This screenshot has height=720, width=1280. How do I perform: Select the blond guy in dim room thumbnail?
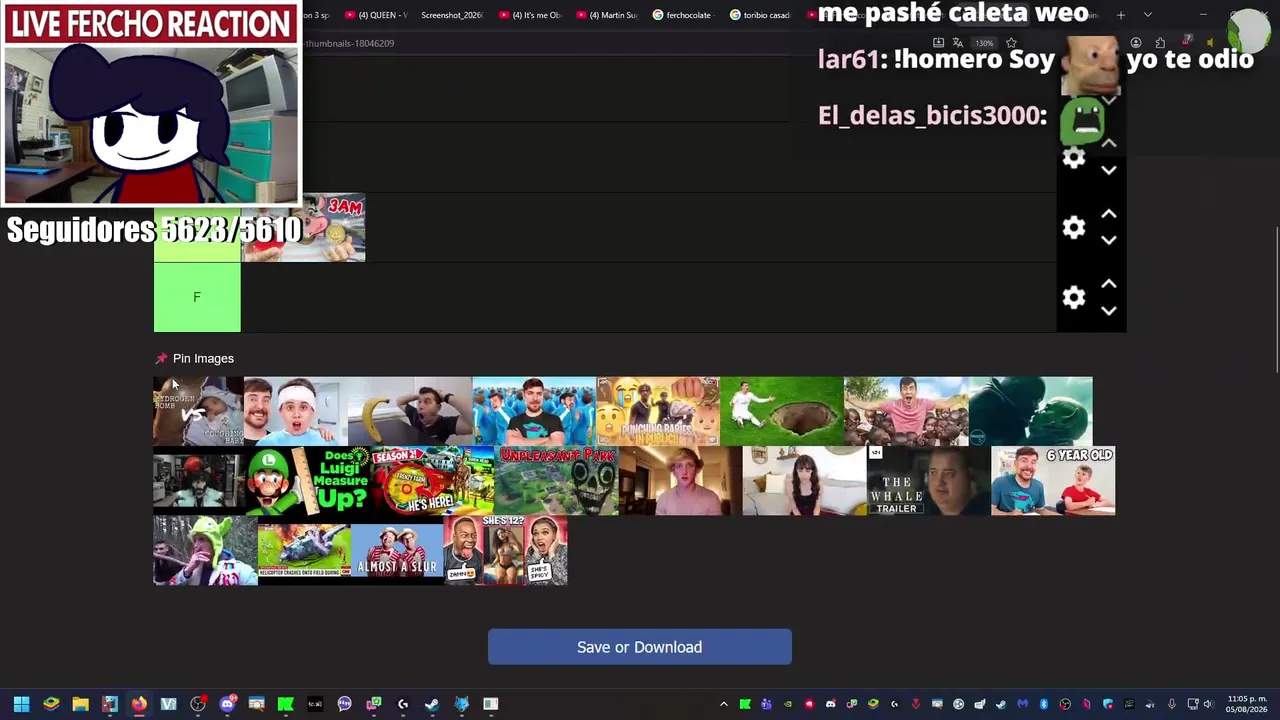(681, 481)
